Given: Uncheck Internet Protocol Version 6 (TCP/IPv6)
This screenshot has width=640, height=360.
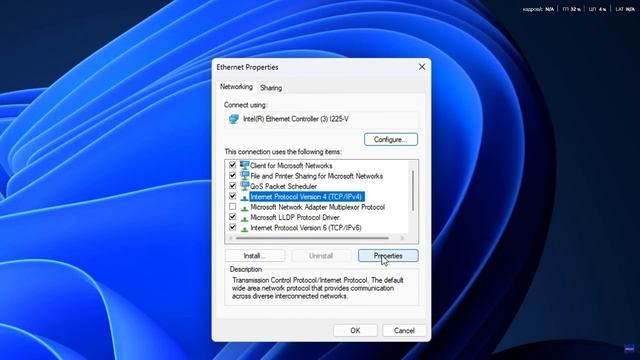Looking at the screenshot, I should point(233,227).
